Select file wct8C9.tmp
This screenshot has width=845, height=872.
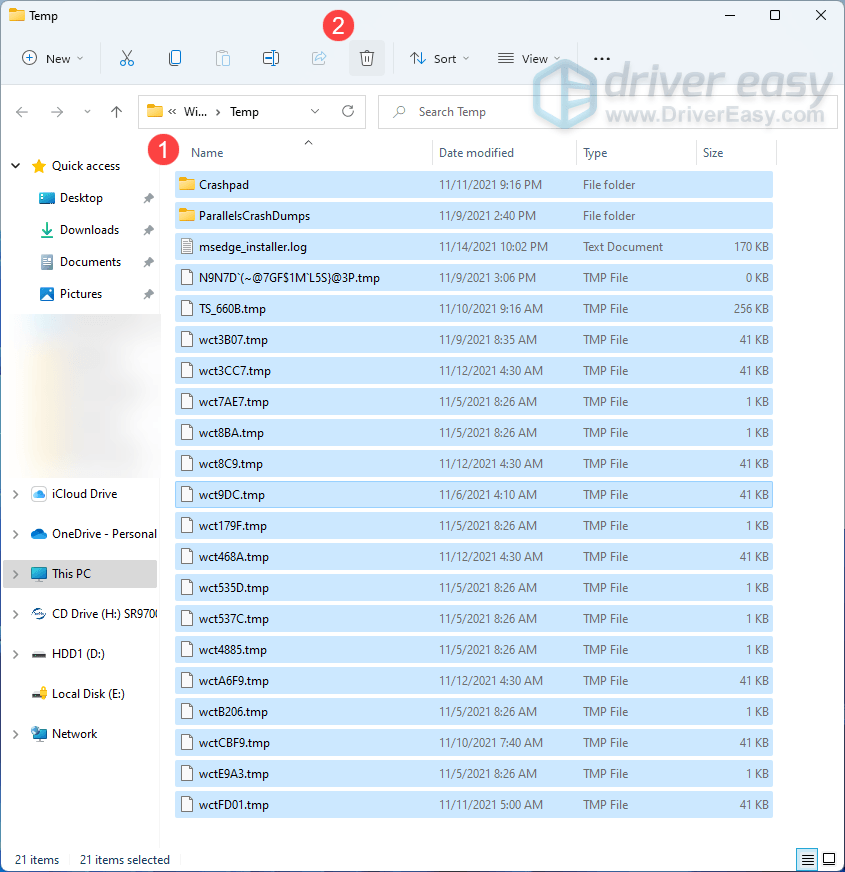pos(473,464)
